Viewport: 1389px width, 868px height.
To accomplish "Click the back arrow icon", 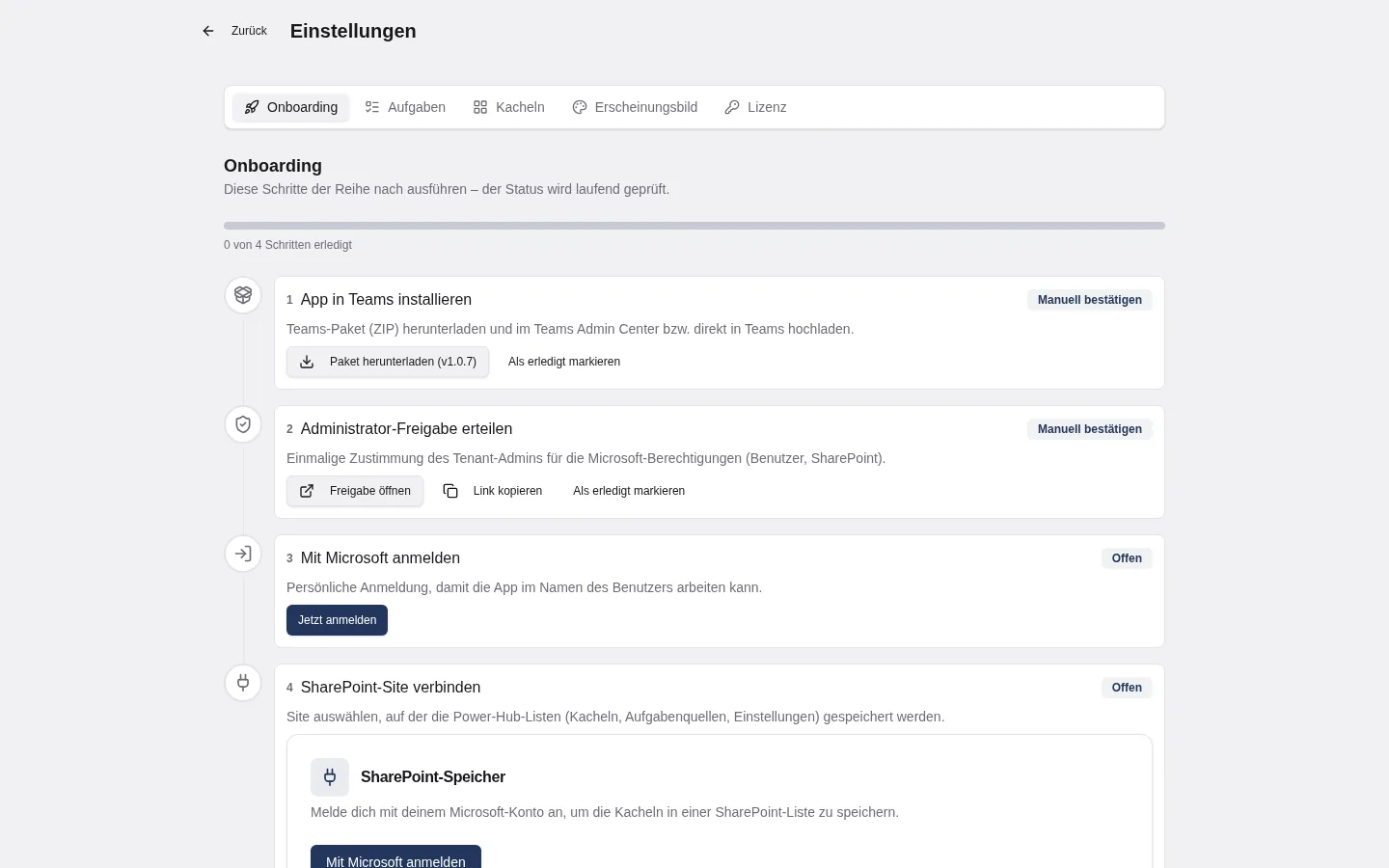I will (x=208, y=31).
